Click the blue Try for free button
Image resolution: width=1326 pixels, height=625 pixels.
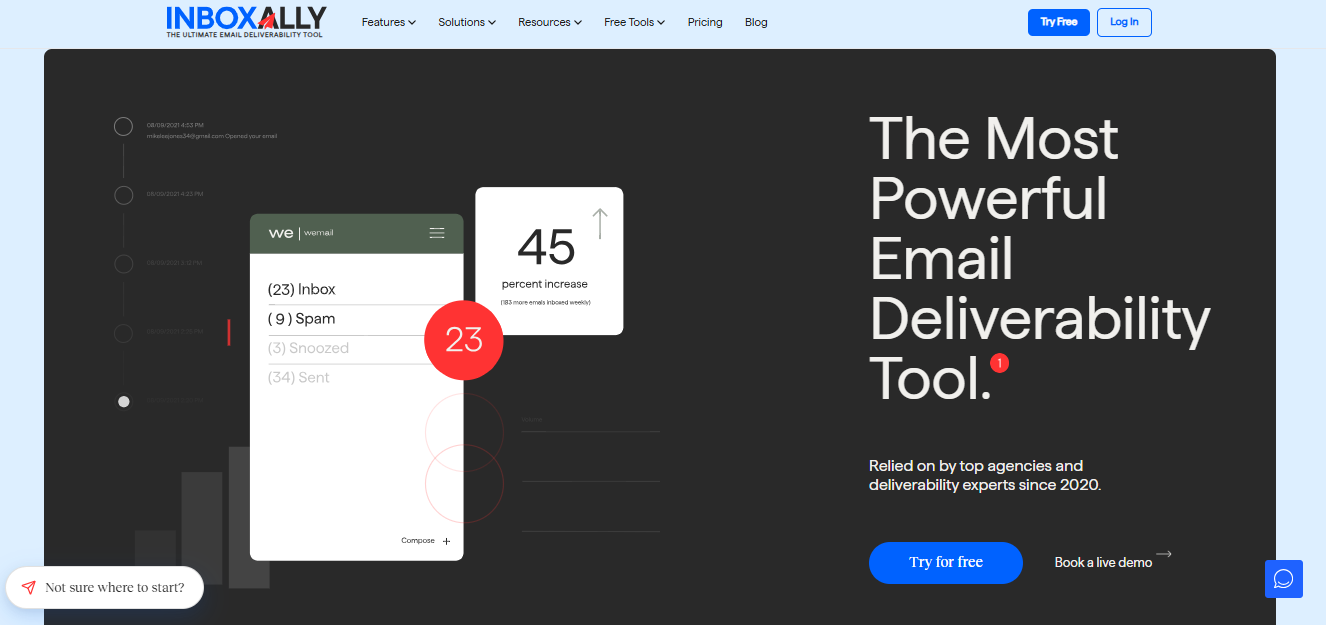point(946,562)
